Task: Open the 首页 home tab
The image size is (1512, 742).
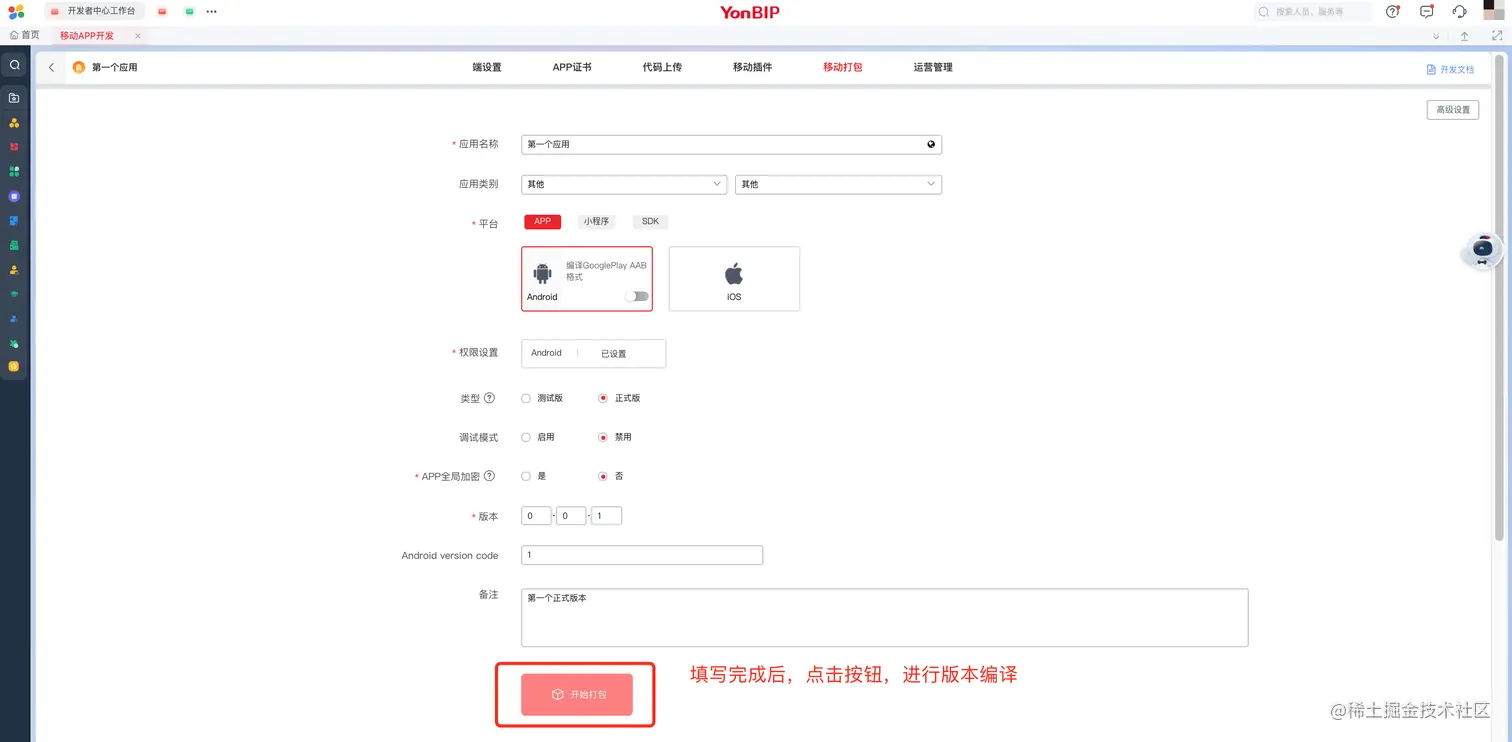Action: pos(25,35)
